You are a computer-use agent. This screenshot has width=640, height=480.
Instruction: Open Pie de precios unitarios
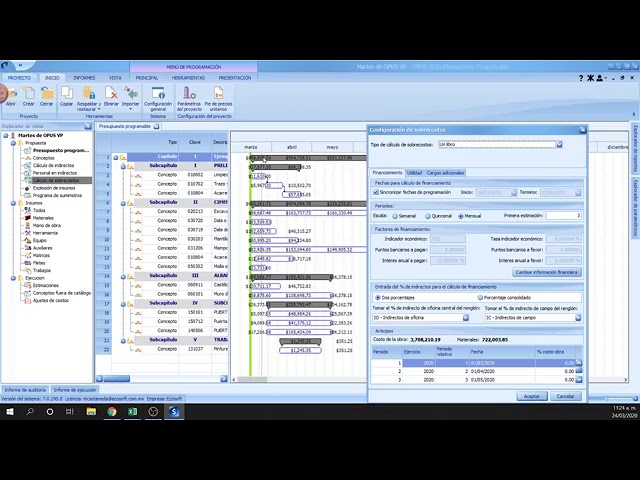click(218, 98)
